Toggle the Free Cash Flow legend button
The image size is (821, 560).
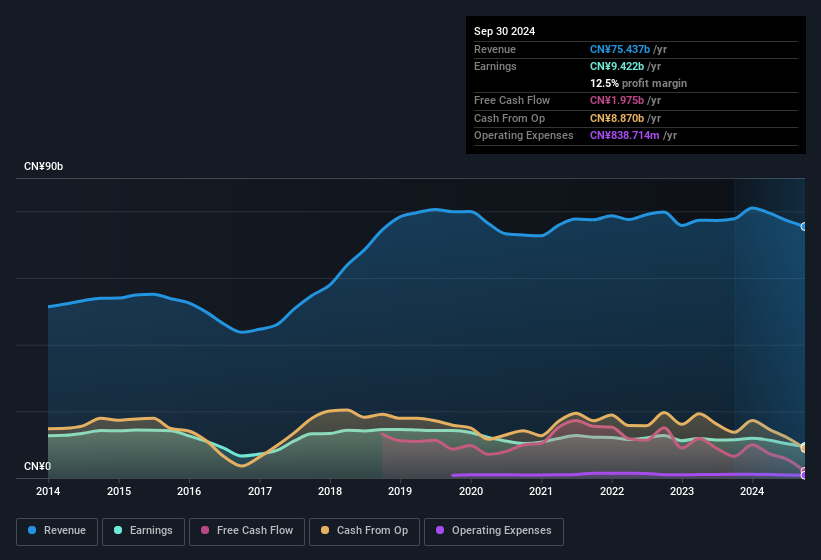pos(247,531)
